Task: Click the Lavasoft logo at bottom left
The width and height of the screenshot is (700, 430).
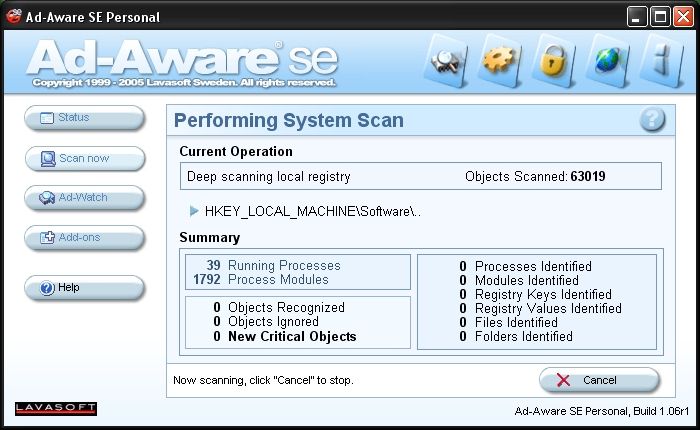Action: point(56,408)
